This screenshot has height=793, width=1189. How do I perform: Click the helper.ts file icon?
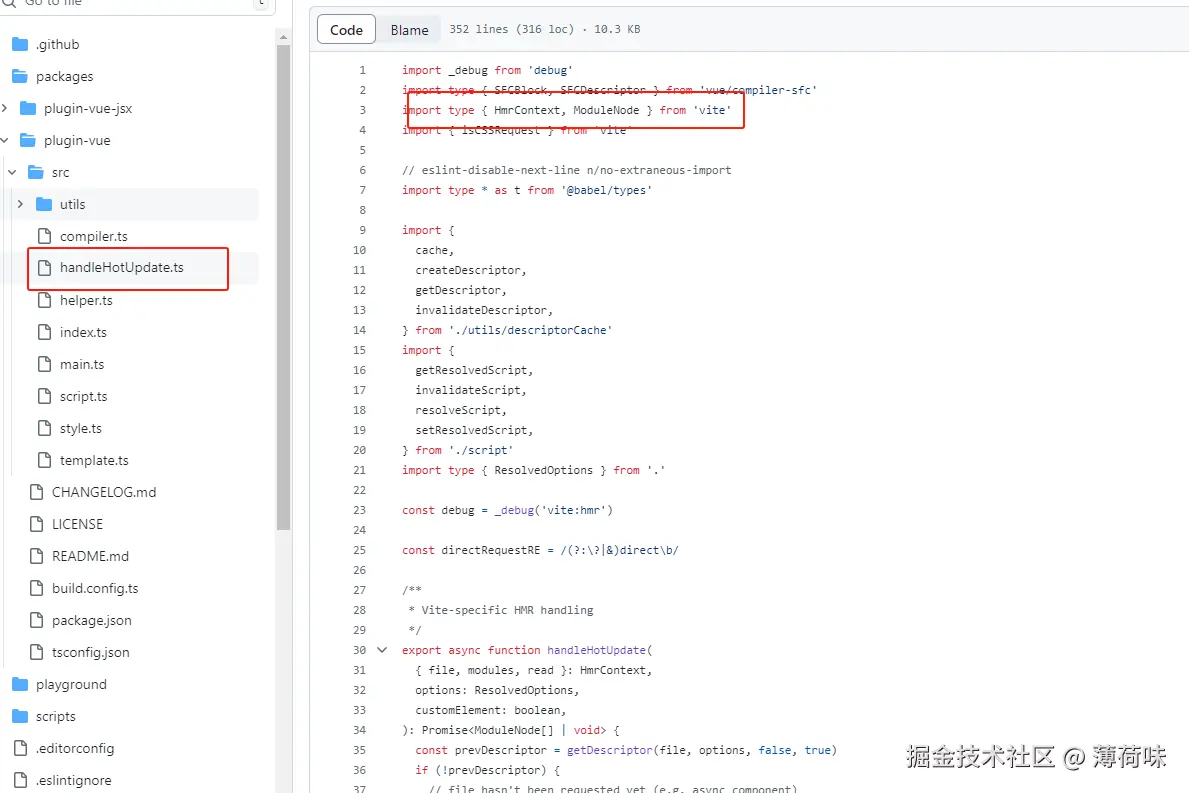pyautogui.click(x=45, y=300)
